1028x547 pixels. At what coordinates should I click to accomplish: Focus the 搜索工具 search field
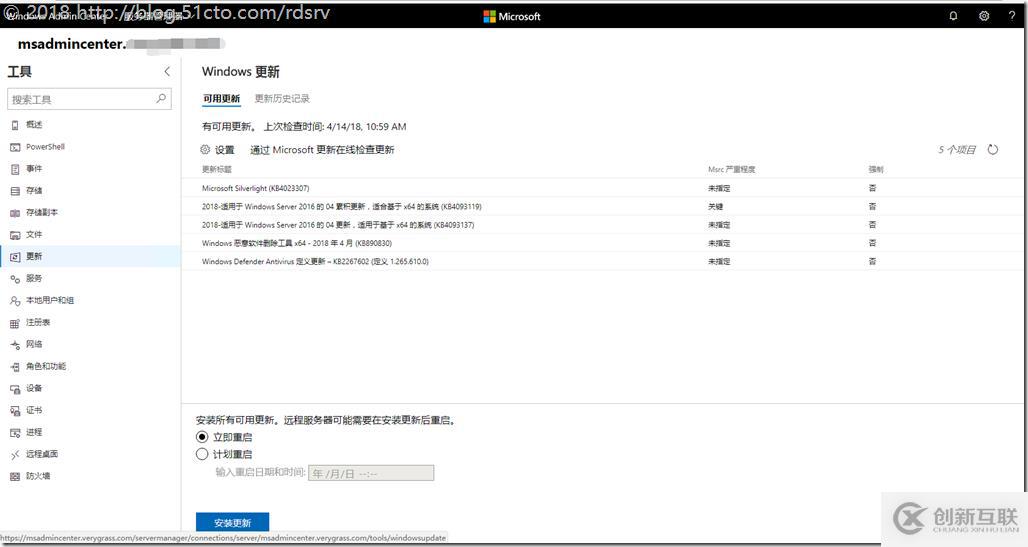click(89, 99)
